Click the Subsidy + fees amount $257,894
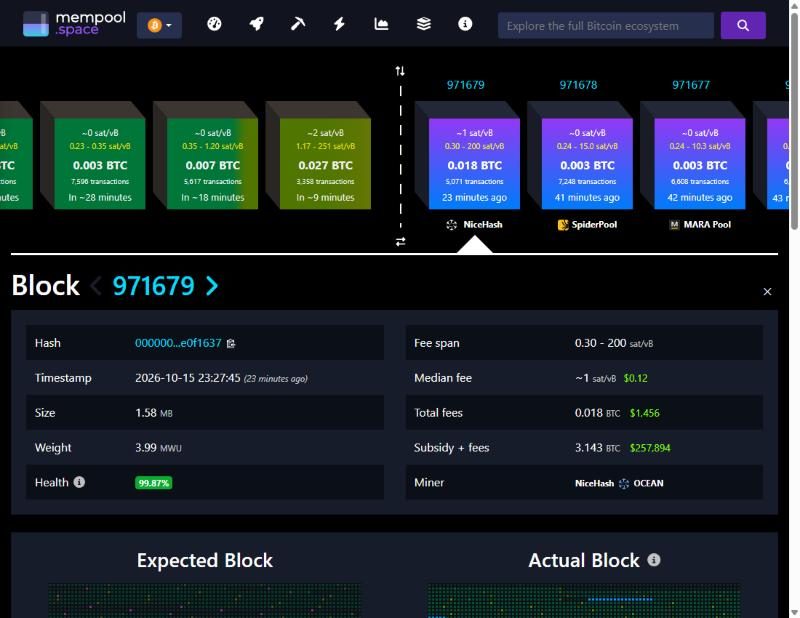This screenshot has width=800, height=618. click(650, 448)
